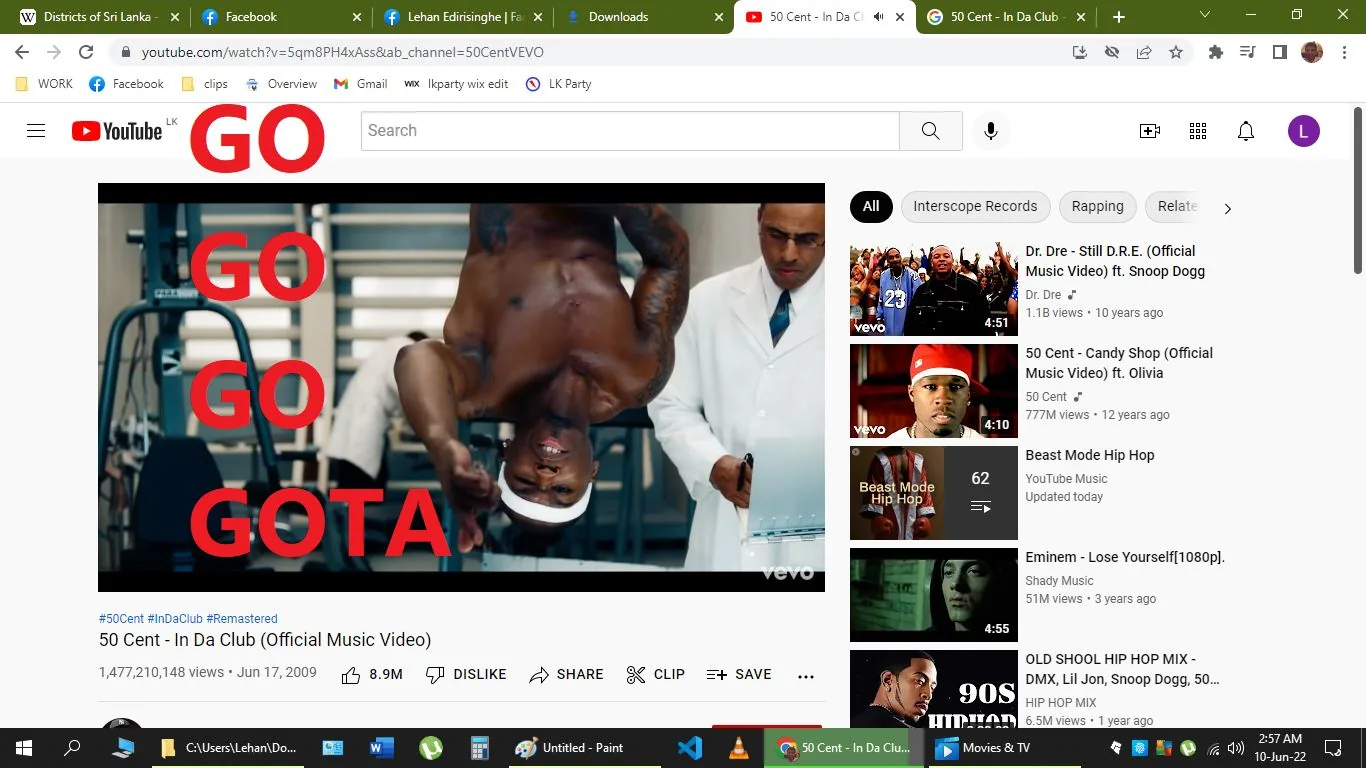
Task: Select the Rapping chip
Action: 1097,207
